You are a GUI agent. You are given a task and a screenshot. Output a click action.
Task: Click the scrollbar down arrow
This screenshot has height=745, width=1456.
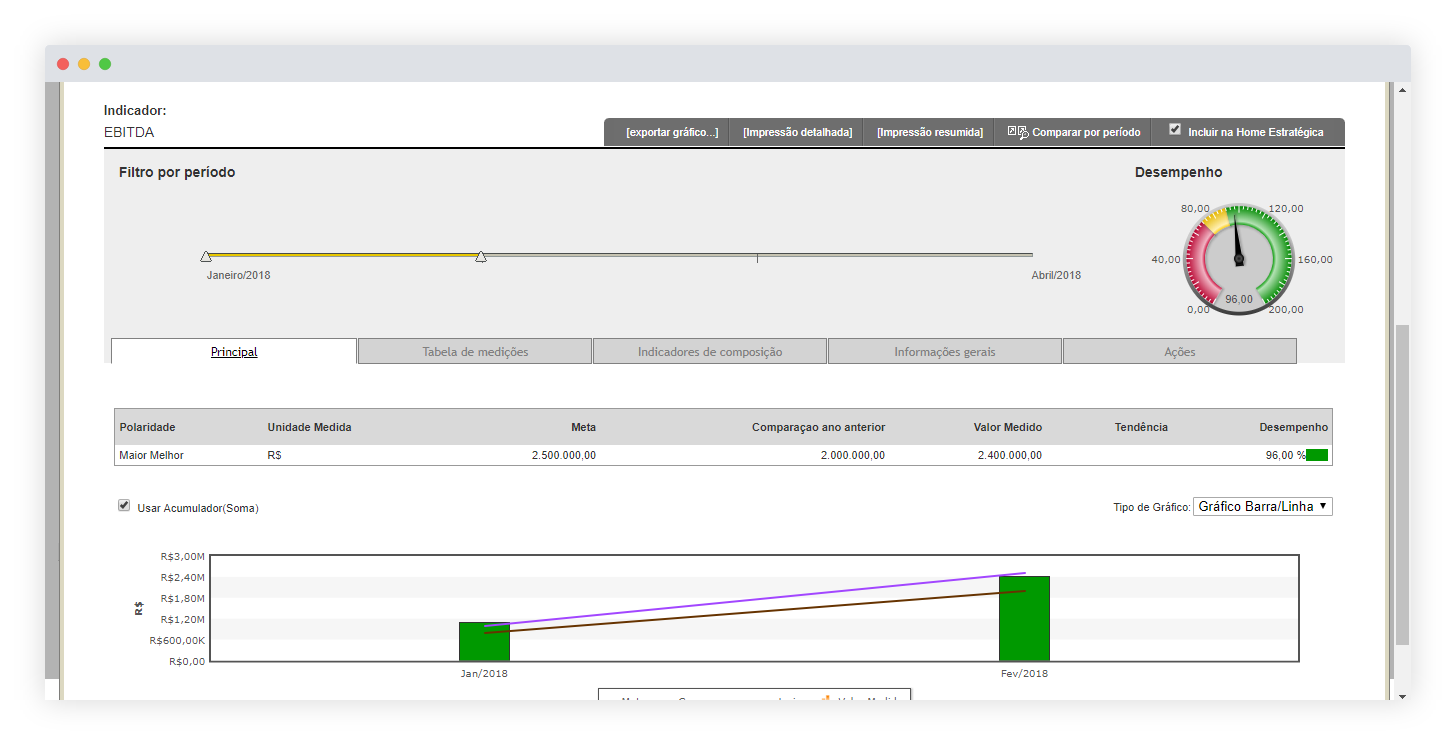1402,695
